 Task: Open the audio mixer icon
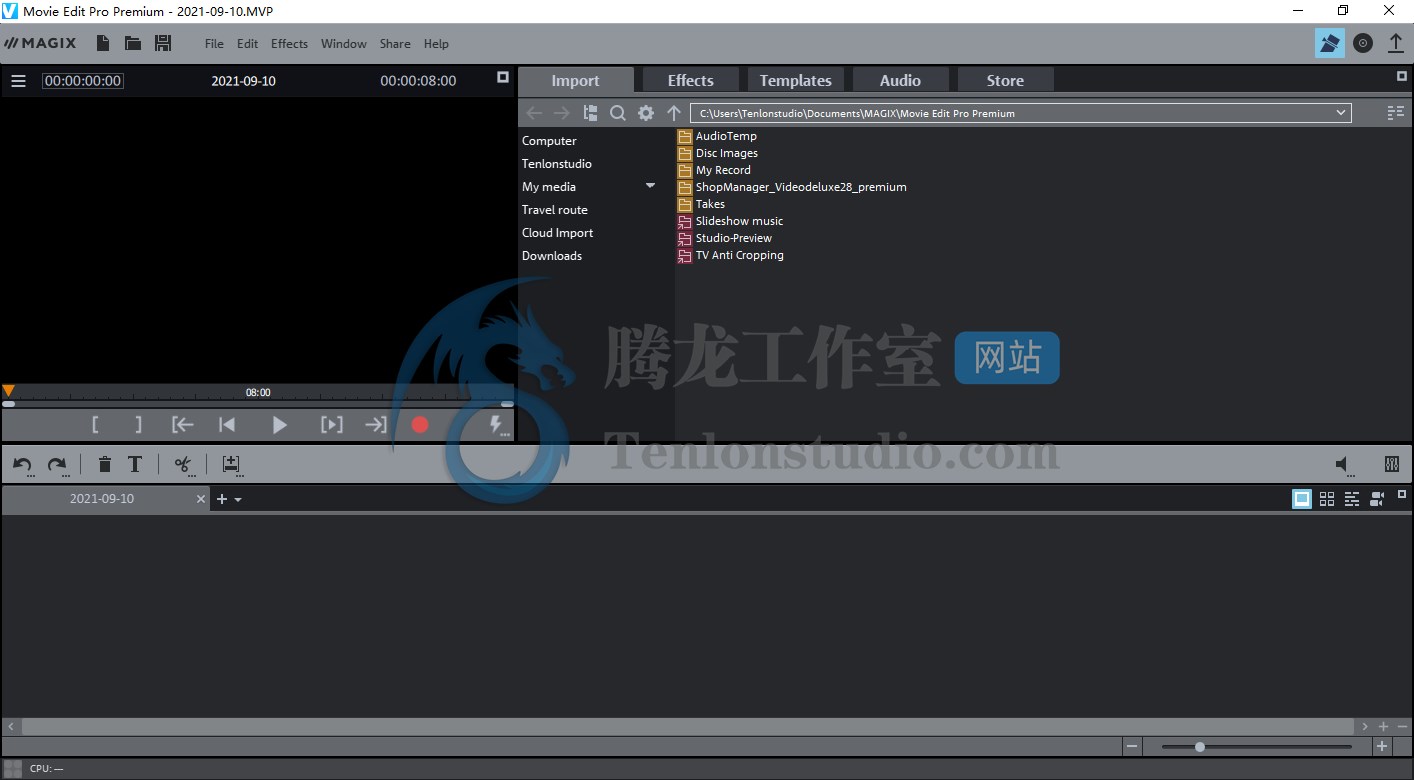[x=1391, y=464]
